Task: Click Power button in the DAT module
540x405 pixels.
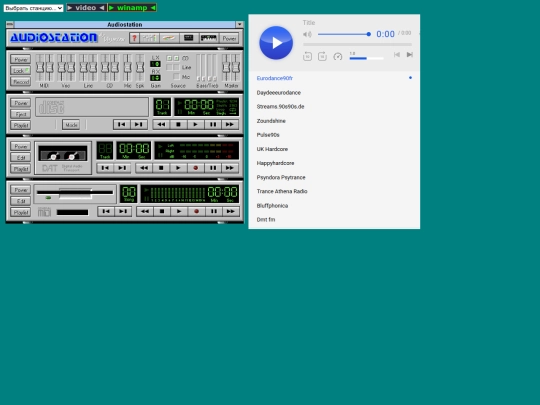Action: point(21,146)
